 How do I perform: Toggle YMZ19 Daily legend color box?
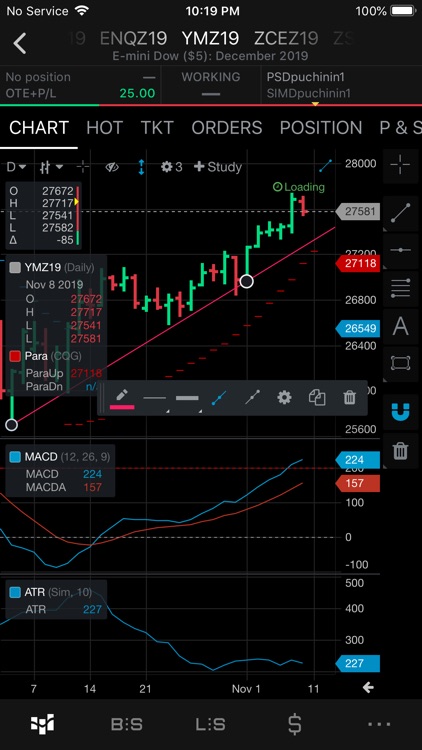15,267
